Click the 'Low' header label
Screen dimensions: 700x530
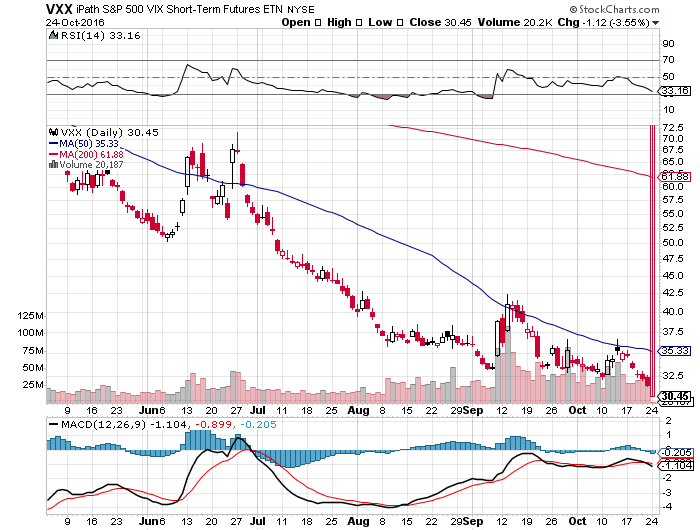pos(380,22)
